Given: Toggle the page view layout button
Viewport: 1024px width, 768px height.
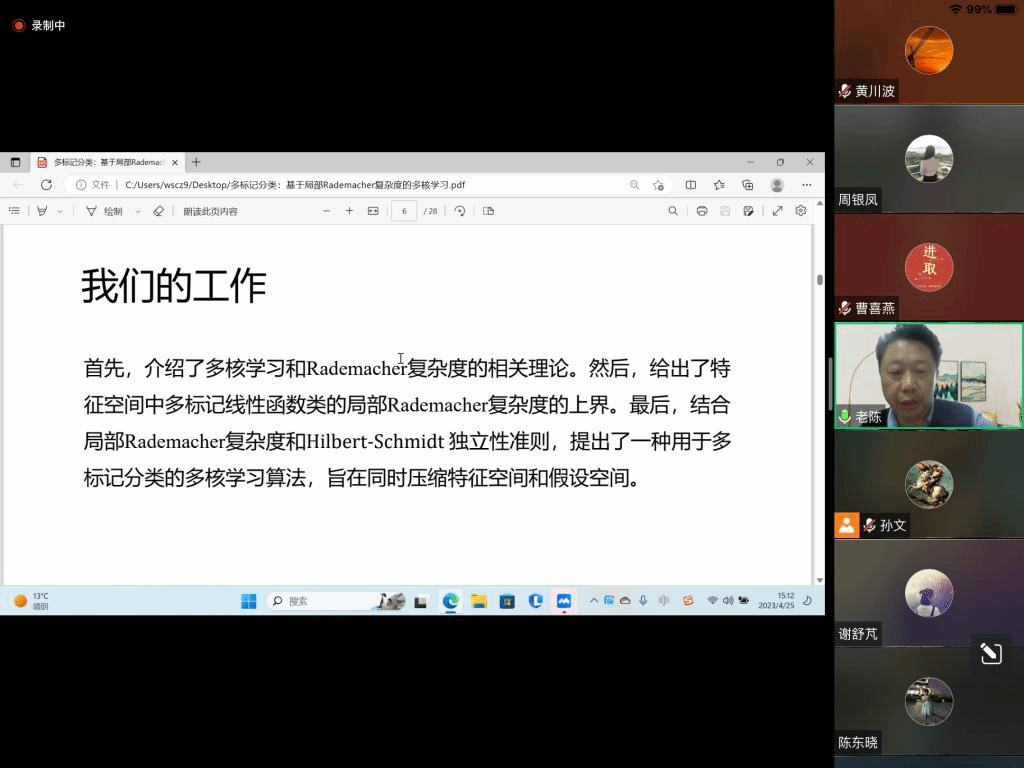Looking at the screenshot, I should click(x=488, y=211).
